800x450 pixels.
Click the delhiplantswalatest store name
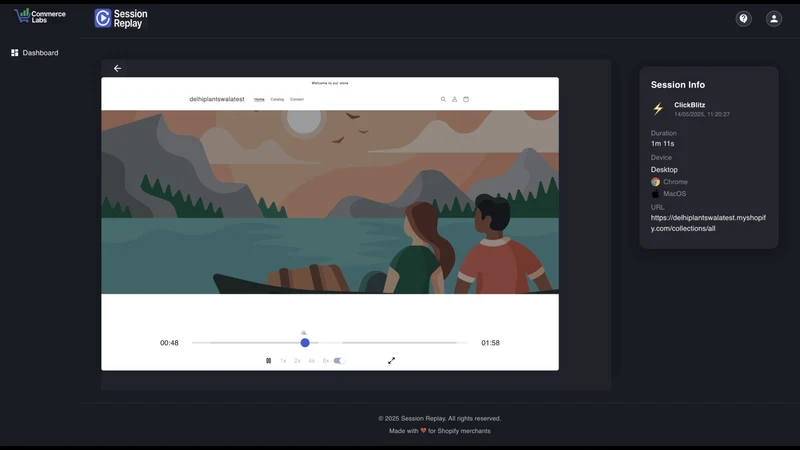[217, 99]
